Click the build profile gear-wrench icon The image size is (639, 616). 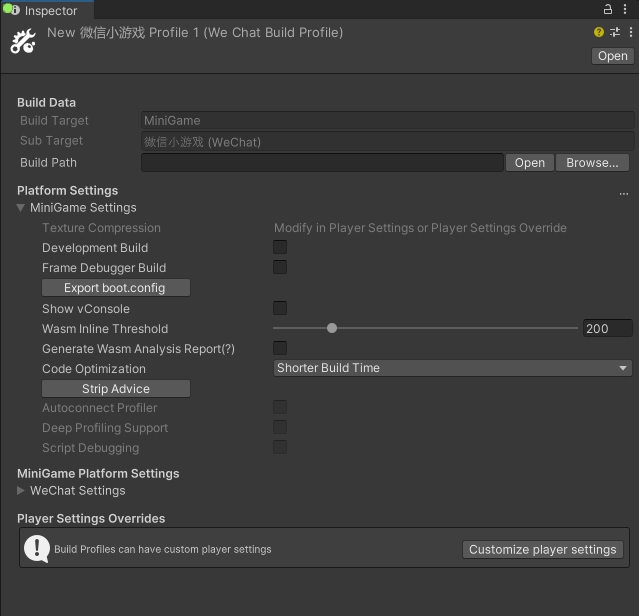click(23, 42)
